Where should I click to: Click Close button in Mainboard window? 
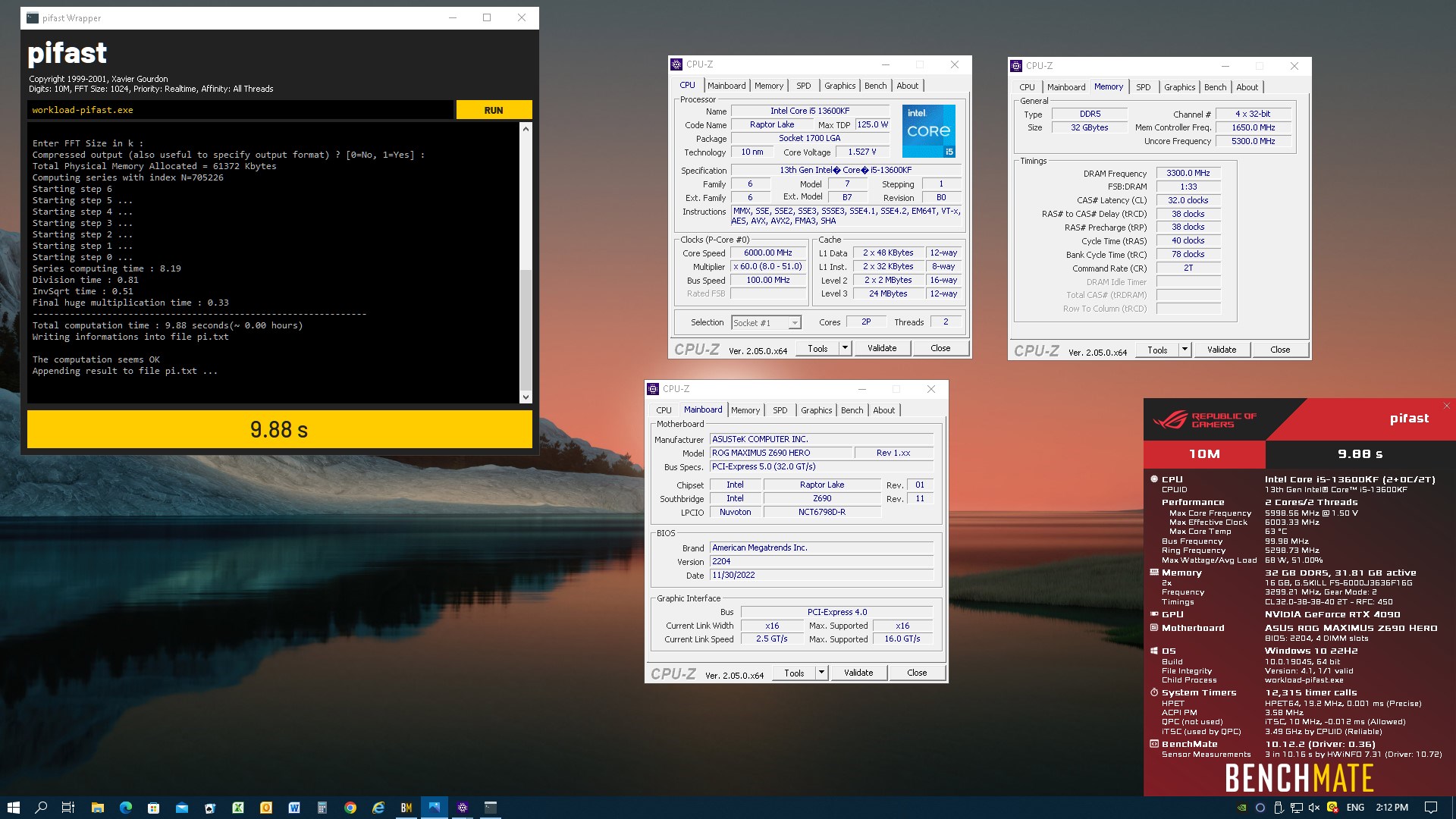coord(917,673)
